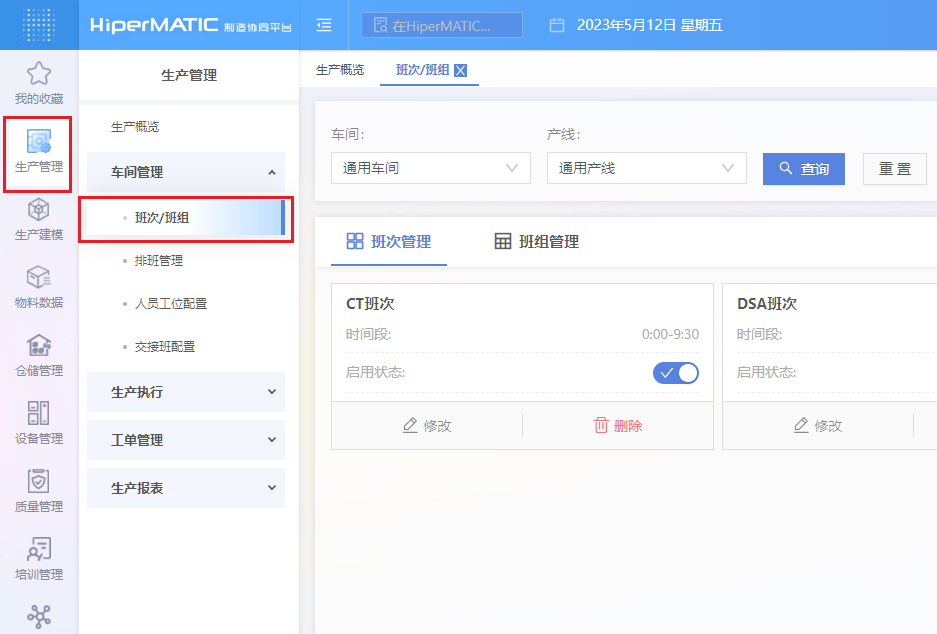Expand the 生产报表 menu group
937x634 pixels.
186,488
